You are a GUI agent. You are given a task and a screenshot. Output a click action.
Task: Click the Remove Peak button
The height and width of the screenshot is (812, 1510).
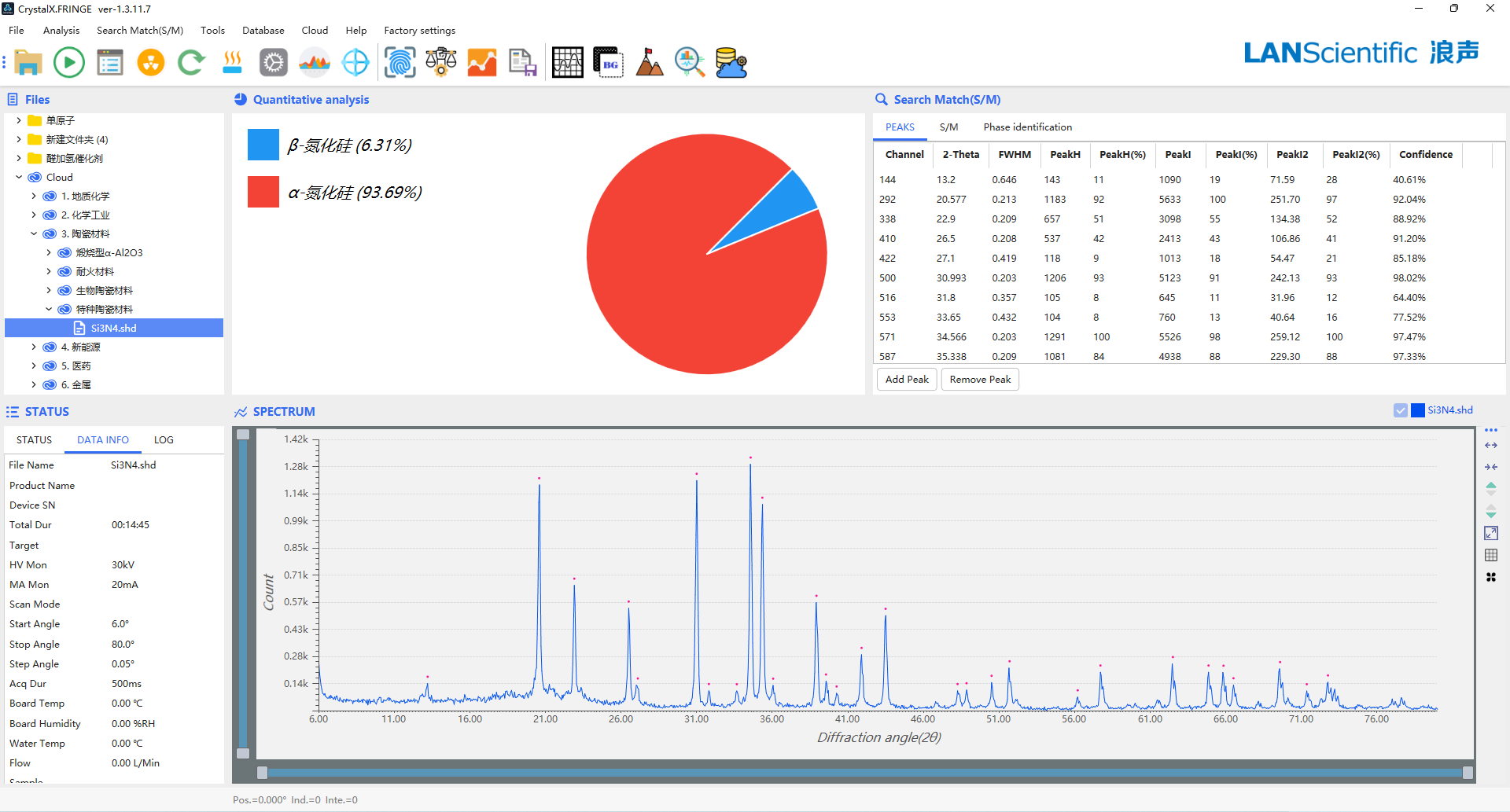pos(980,380)
